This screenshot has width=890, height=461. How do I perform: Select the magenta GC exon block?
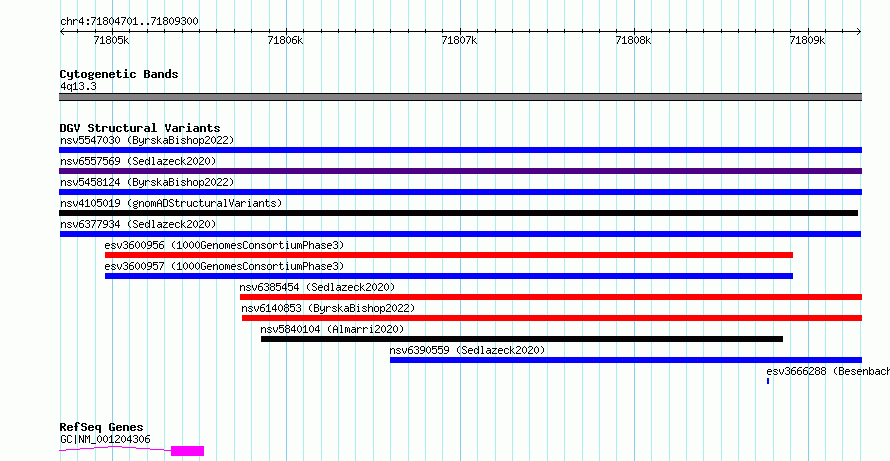[x=187, y=451]
